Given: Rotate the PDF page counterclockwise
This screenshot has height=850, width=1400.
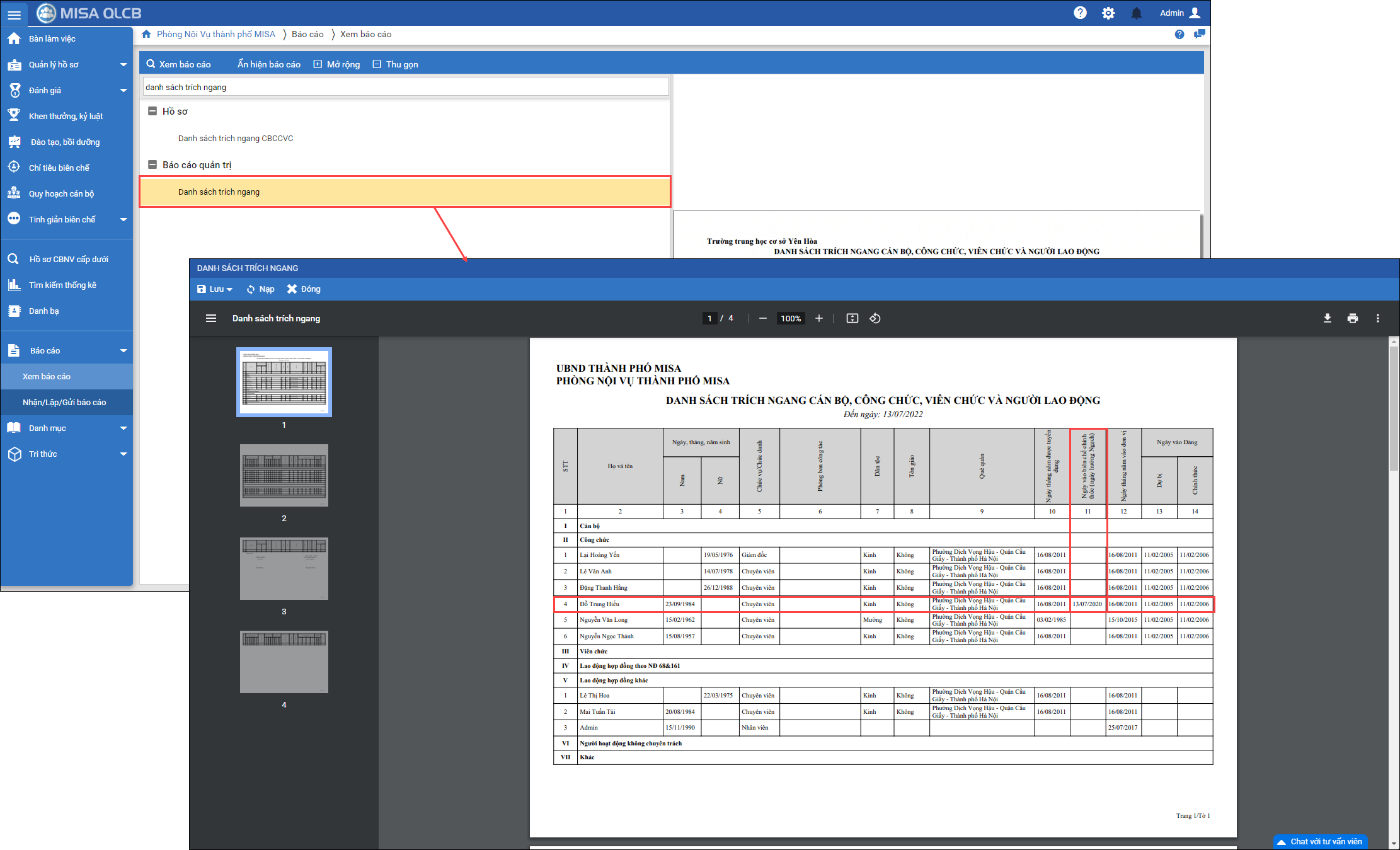Looking at the screenshot, I should pos(875,318).
